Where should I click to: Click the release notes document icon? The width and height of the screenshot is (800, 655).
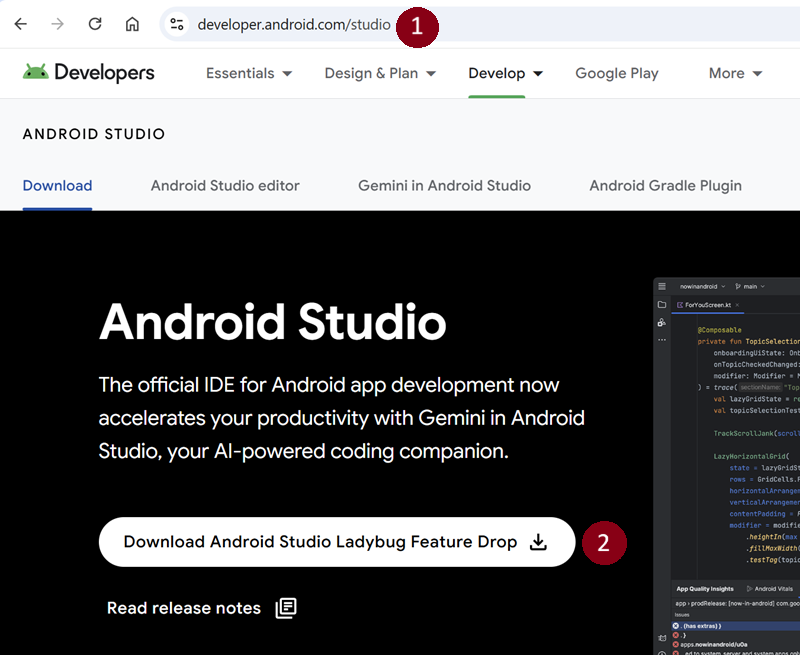click(286, 608)
